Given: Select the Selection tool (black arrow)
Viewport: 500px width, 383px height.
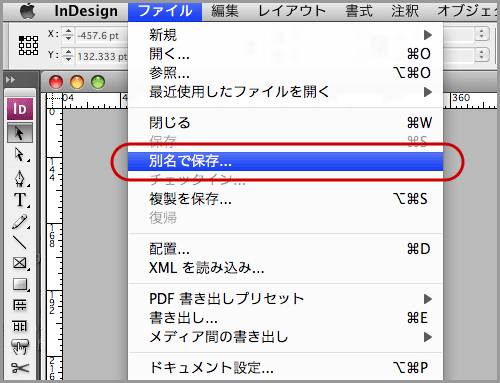Looking at the screenshot, I should pos(20,133).
